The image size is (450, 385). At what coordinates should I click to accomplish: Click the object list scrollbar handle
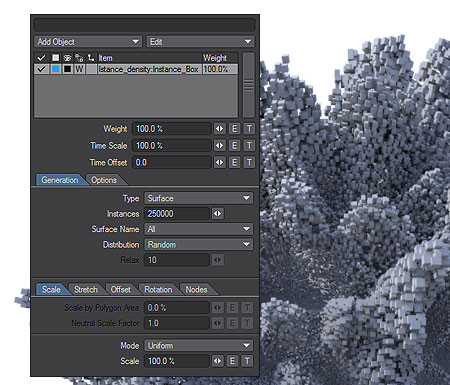249,85
